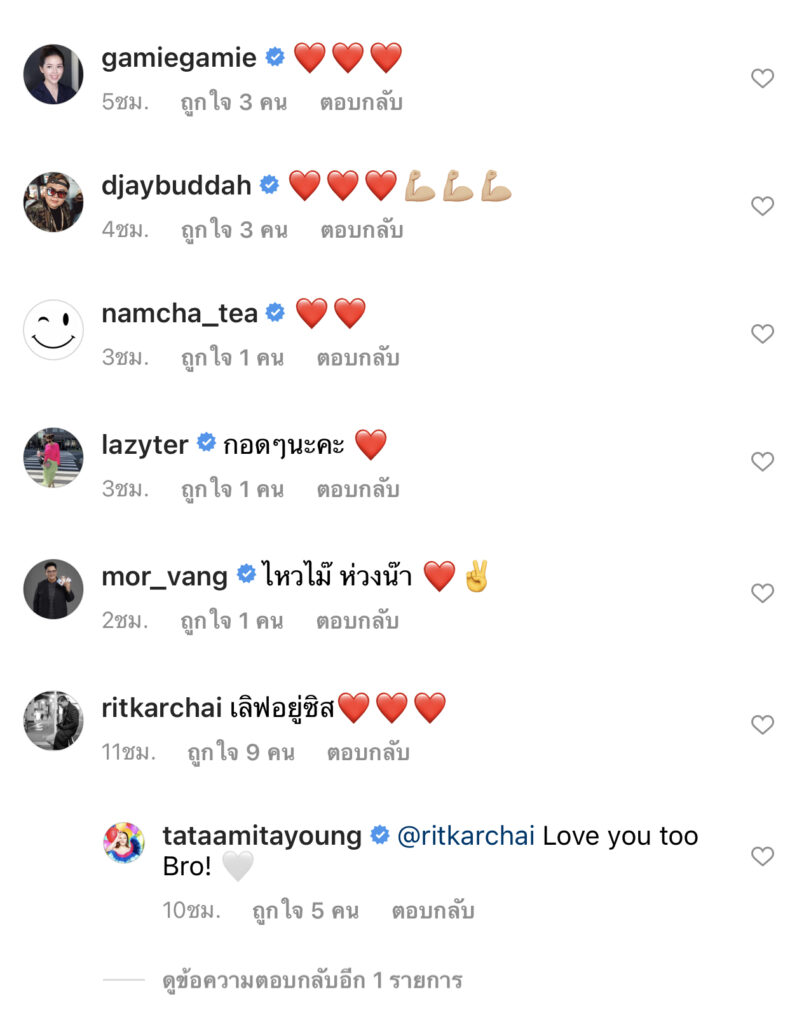Open mor_vang's profile avatar
The height and width of the screenshot is (1024, 811).
53,589
